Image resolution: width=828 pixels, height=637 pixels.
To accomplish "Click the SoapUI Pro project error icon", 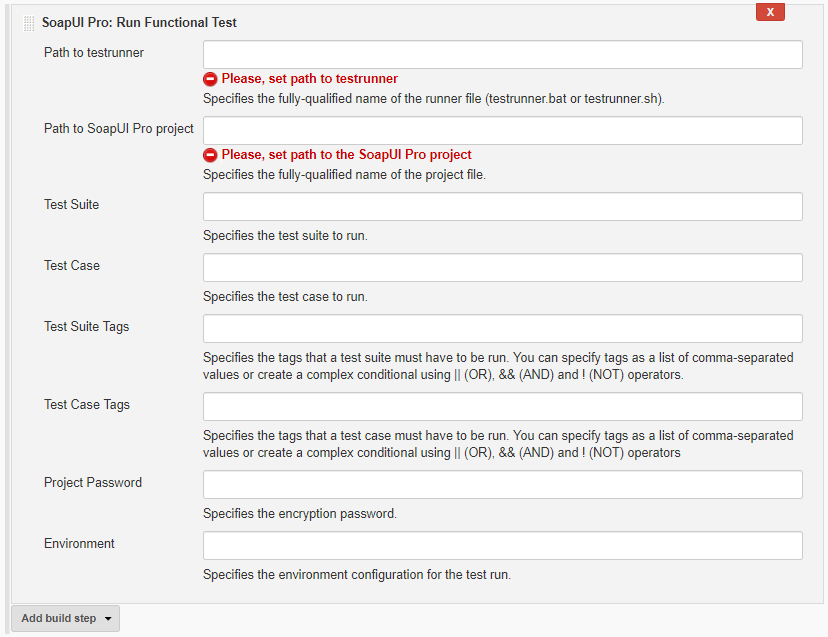I will [210, 155].
